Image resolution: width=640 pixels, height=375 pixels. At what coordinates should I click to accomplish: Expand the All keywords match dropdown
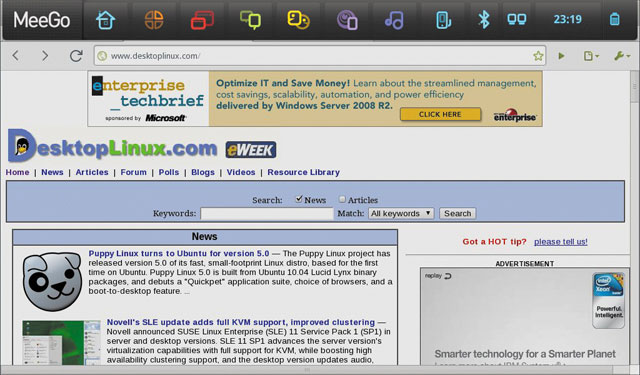point(401,213)
